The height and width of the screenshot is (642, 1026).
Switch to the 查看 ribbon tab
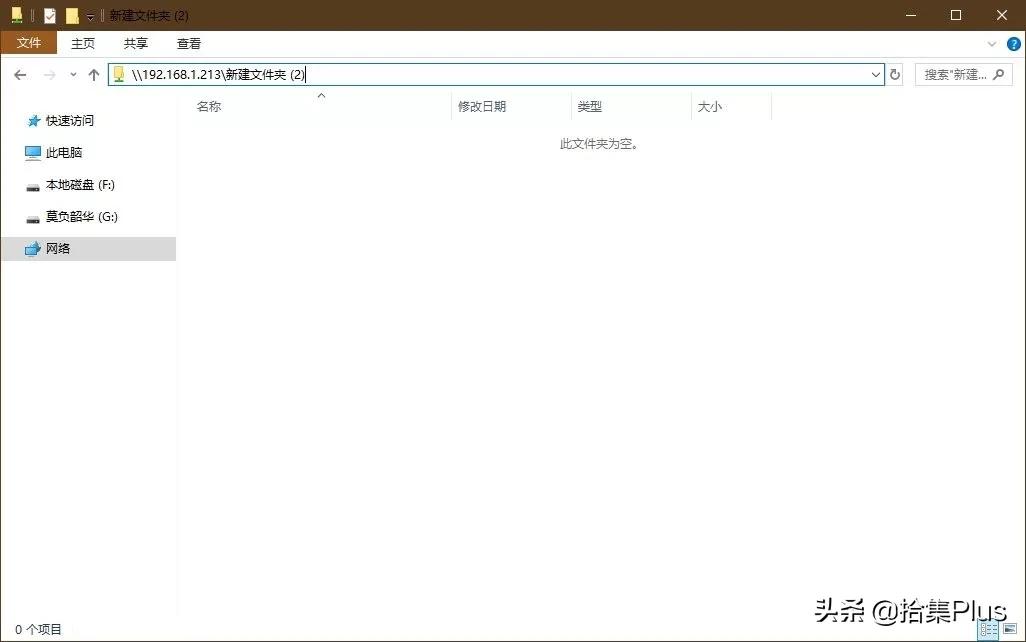tap(188, 43)
